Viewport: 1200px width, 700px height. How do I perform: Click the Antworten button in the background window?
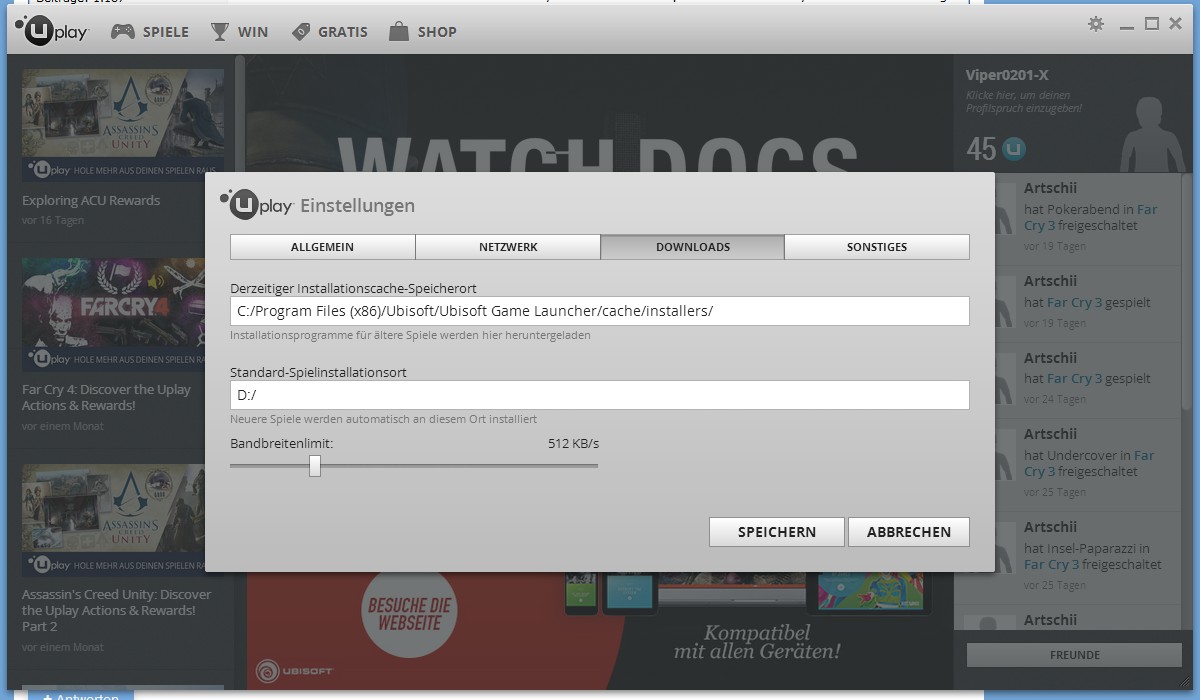pyautogui.click(x=79, y=695)
